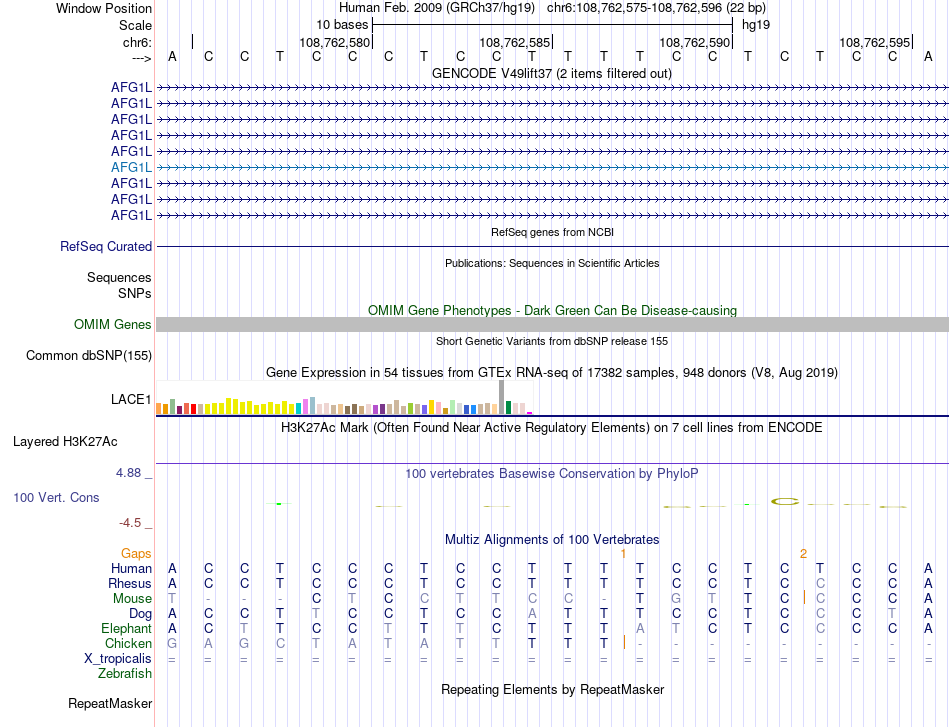Click the OMIM Genes track label
This screenshot has height=727, width=950.
(x=113, y=325)
